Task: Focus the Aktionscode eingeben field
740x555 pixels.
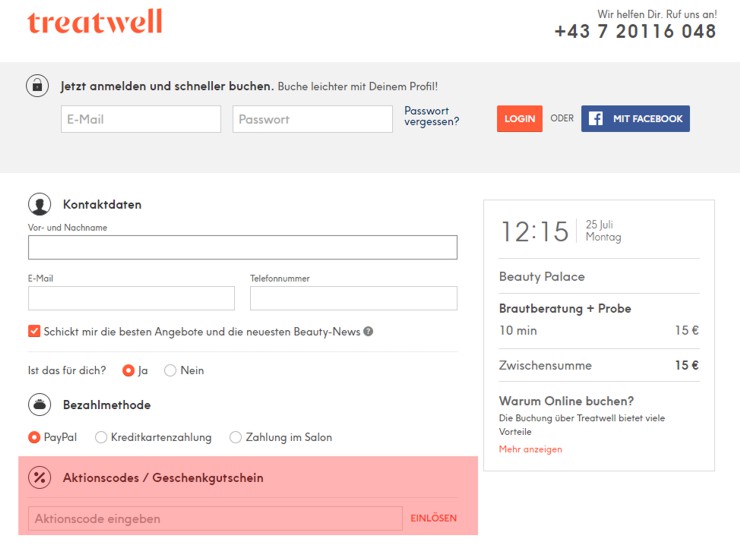Action: tap(215, 518)
